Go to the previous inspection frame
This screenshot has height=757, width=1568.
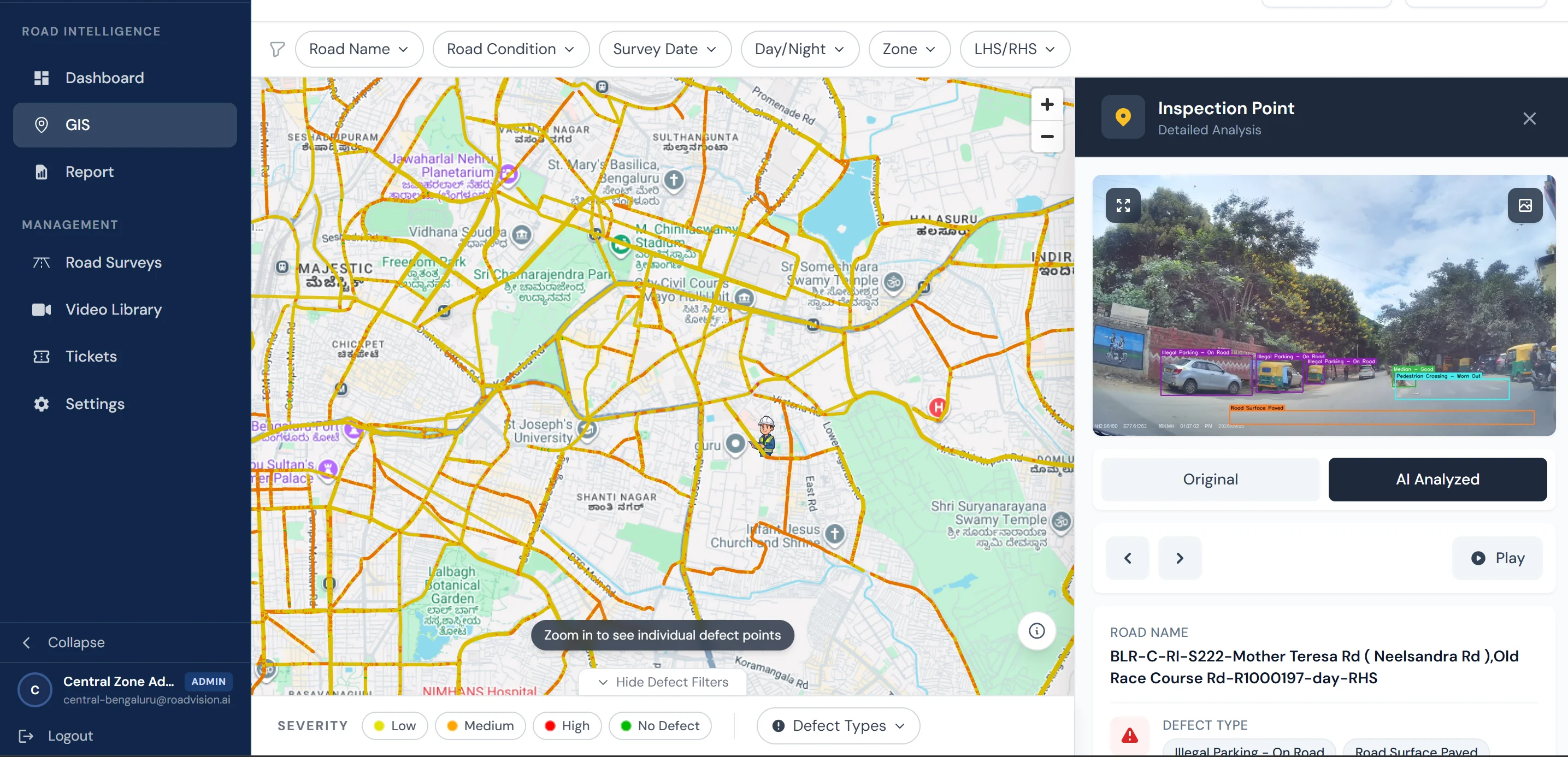coord(1127,558)
